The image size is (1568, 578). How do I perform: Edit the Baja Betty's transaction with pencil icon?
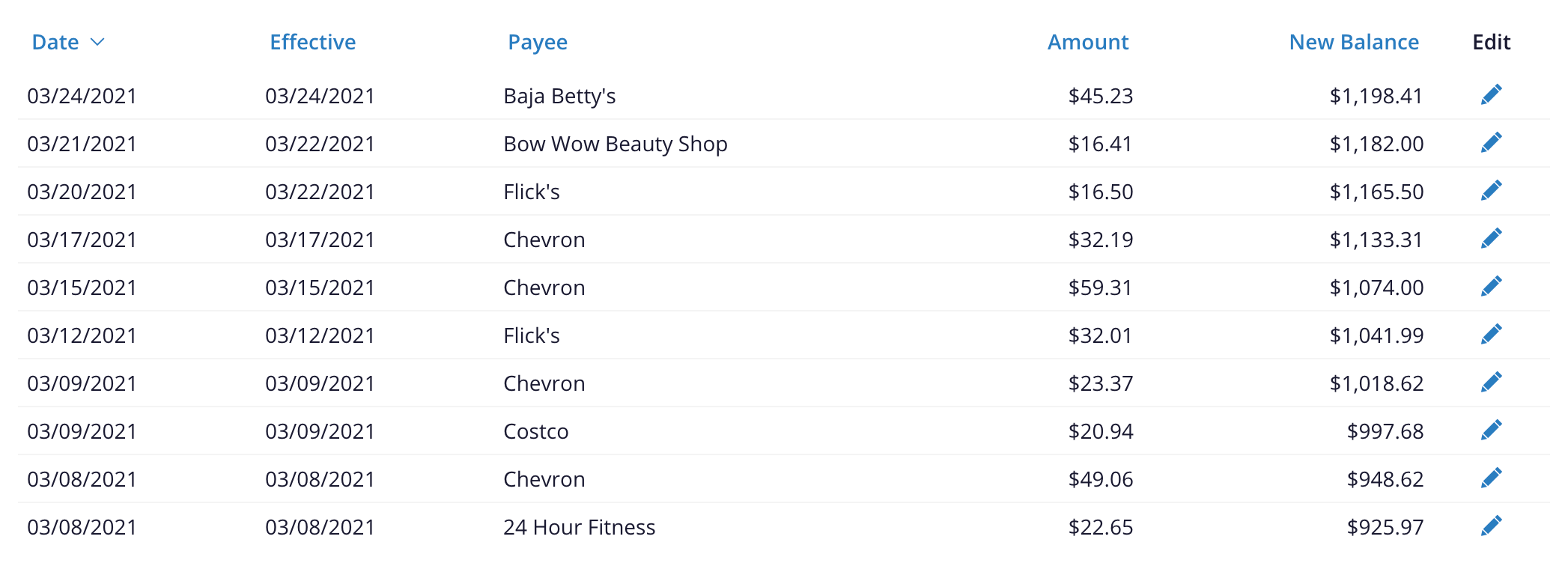[1491, 95]
